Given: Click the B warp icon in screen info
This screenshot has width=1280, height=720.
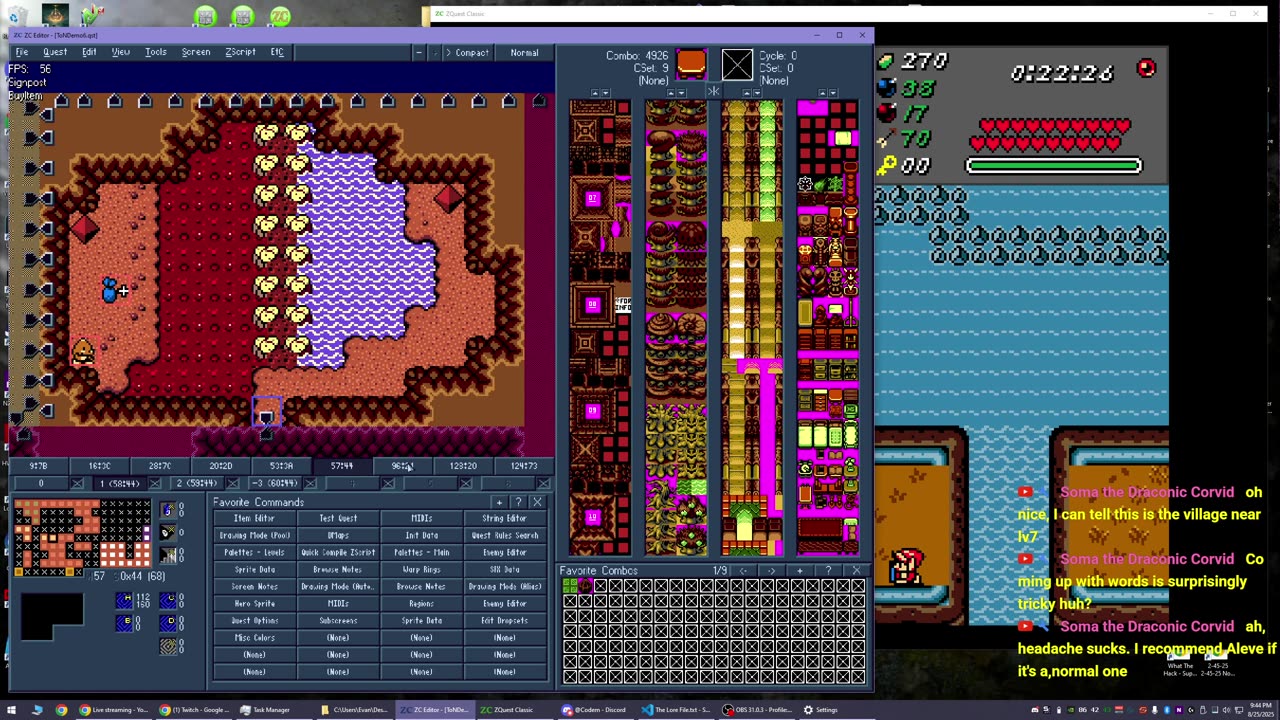Looking at the screenshot, I should coord(124,623).
